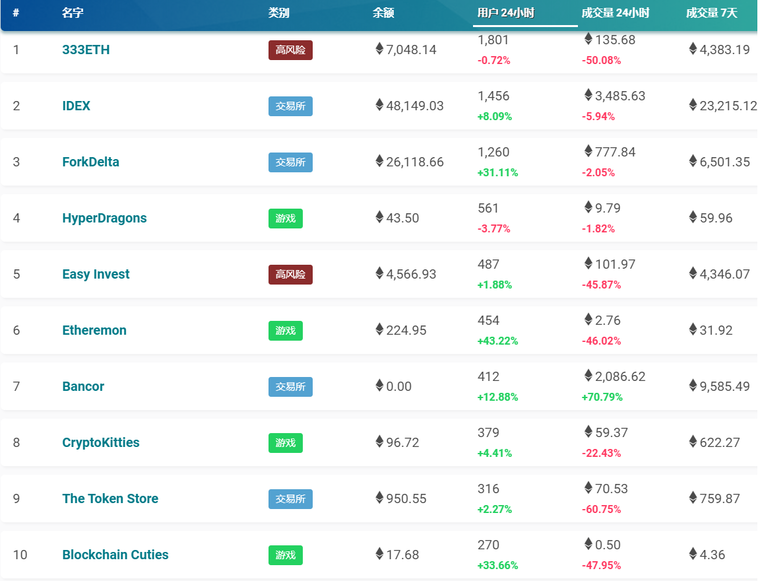Sort by the 用户 24小时 column header
760x581 pixels.
pyautogui.click(x=506, y=13)
